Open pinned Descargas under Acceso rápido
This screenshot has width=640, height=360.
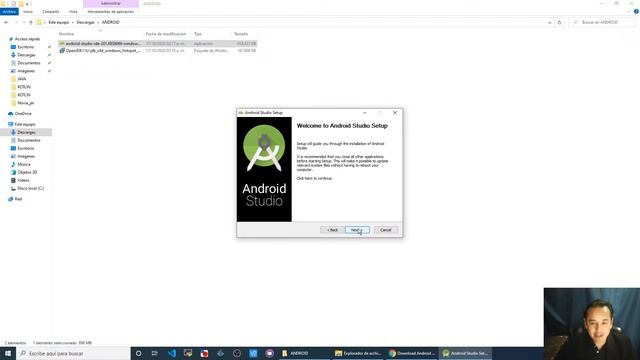[x=26, y=55]
